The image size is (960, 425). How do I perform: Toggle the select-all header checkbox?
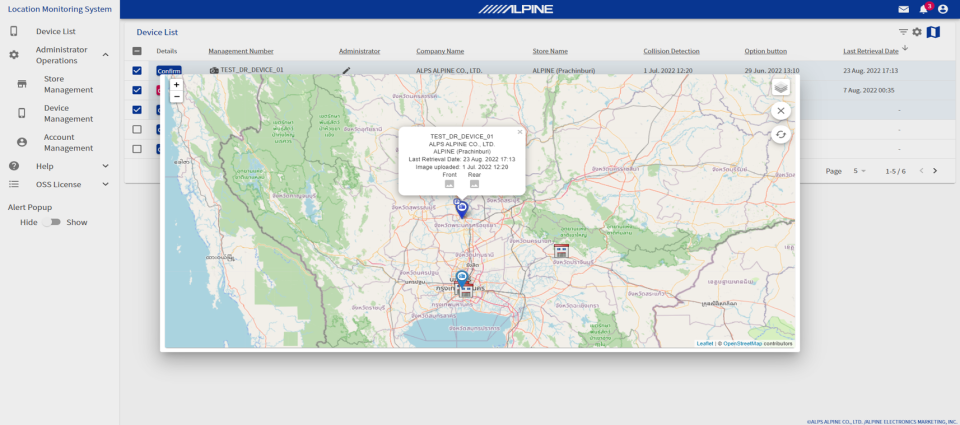137,51
